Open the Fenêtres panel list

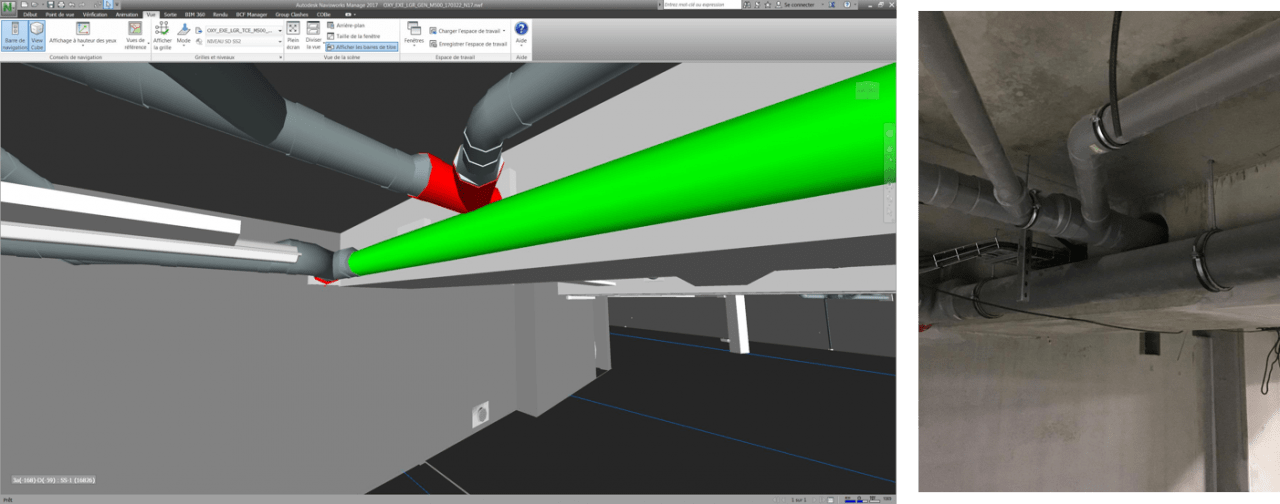point(414,34)
